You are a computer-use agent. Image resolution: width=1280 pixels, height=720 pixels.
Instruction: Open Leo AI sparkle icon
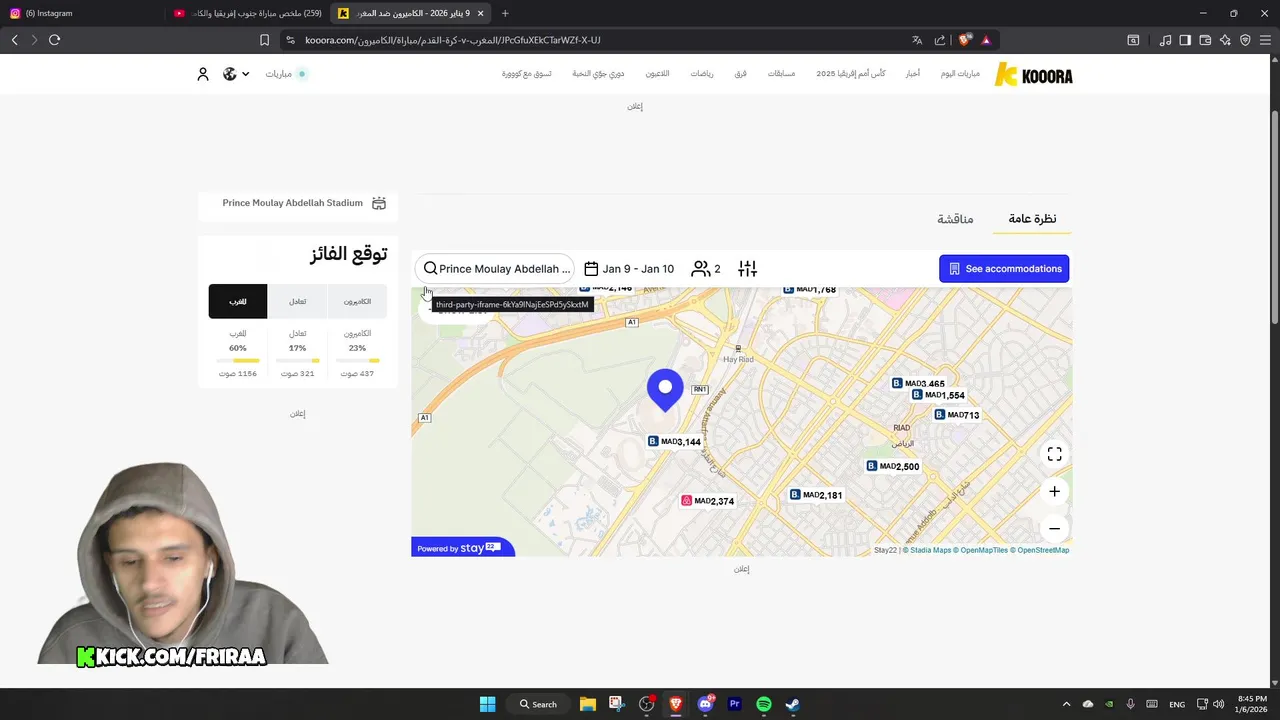point(1225,40)
